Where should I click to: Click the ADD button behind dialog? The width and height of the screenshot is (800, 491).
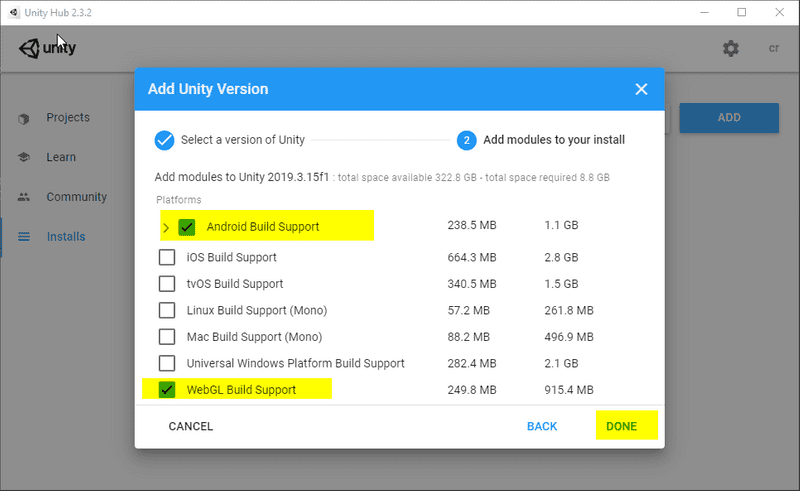pyautogui.click(x=729, y=118)
